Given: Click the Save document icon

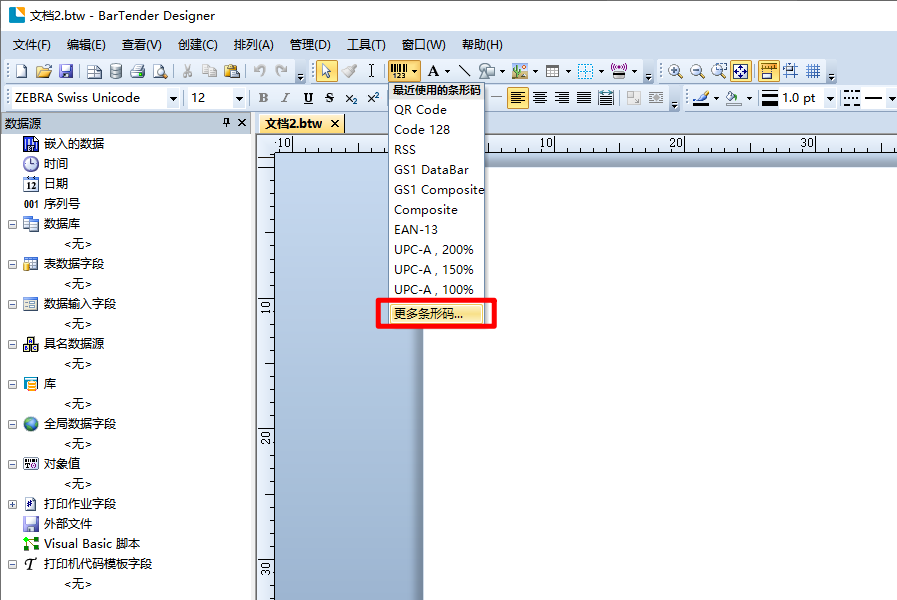Looking at the screenshot, I should pos(66,71).
